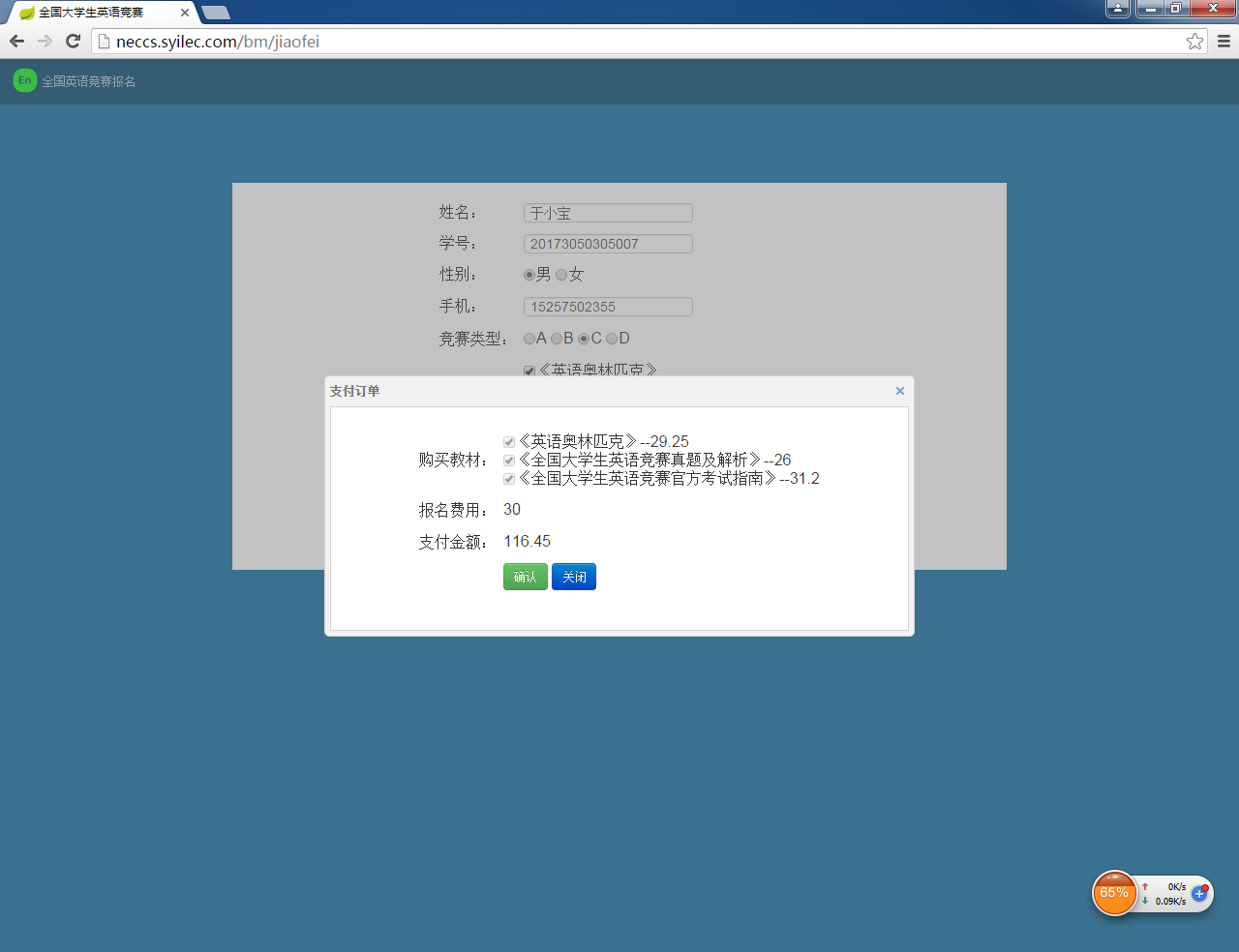
Task: Reload the current page
Action: [73, 41]
